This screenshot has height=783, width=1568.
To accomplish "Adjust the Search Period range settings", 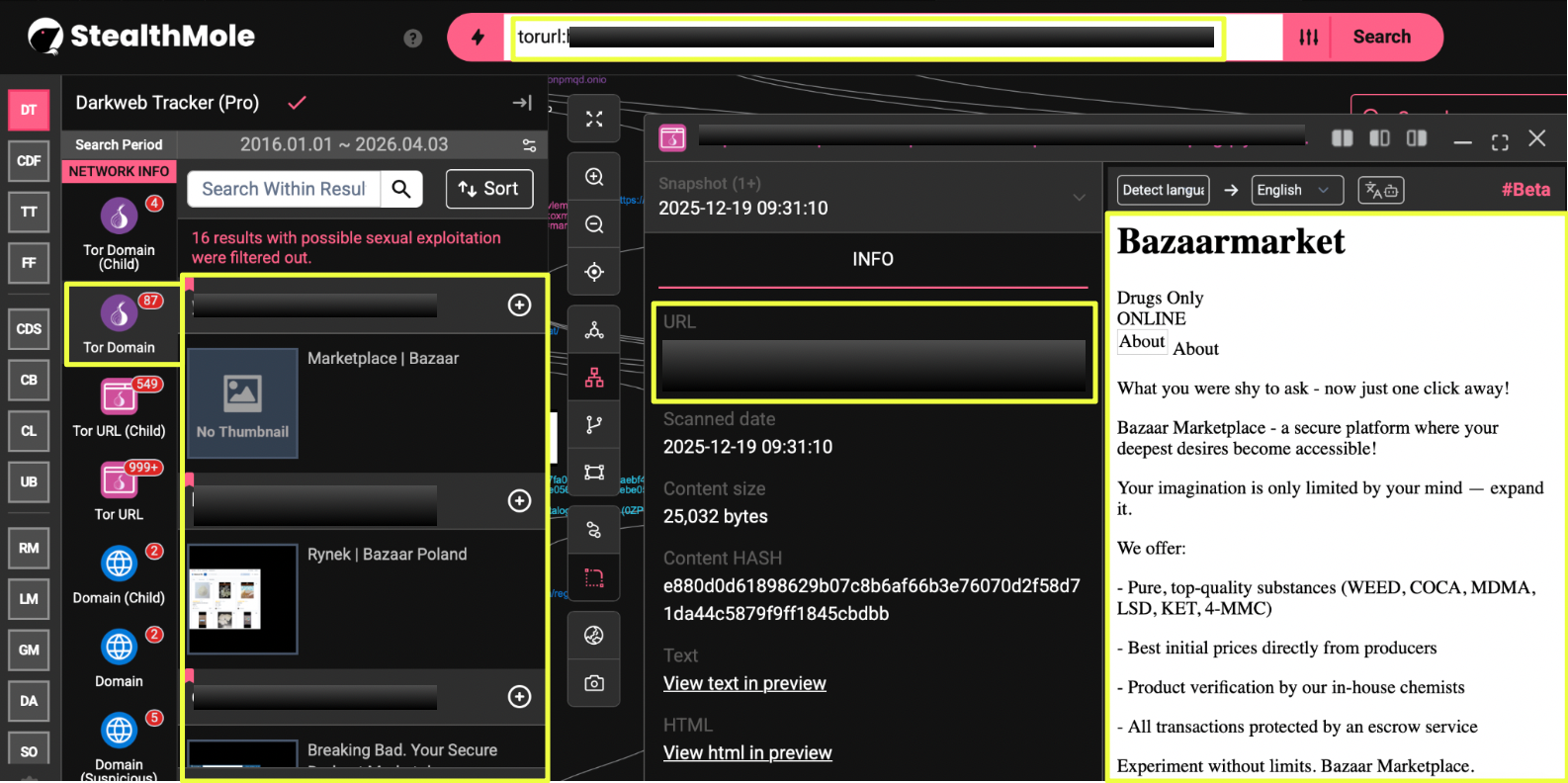I will [x=529, y=145].
